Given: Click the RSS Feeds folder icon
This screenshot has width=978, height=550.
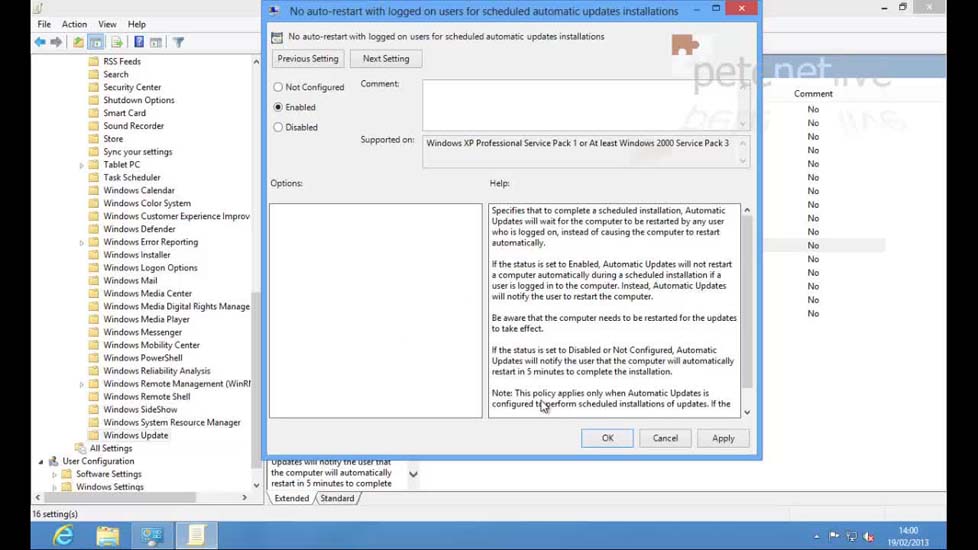Looking at the screenshot, I should coord(94,61).
